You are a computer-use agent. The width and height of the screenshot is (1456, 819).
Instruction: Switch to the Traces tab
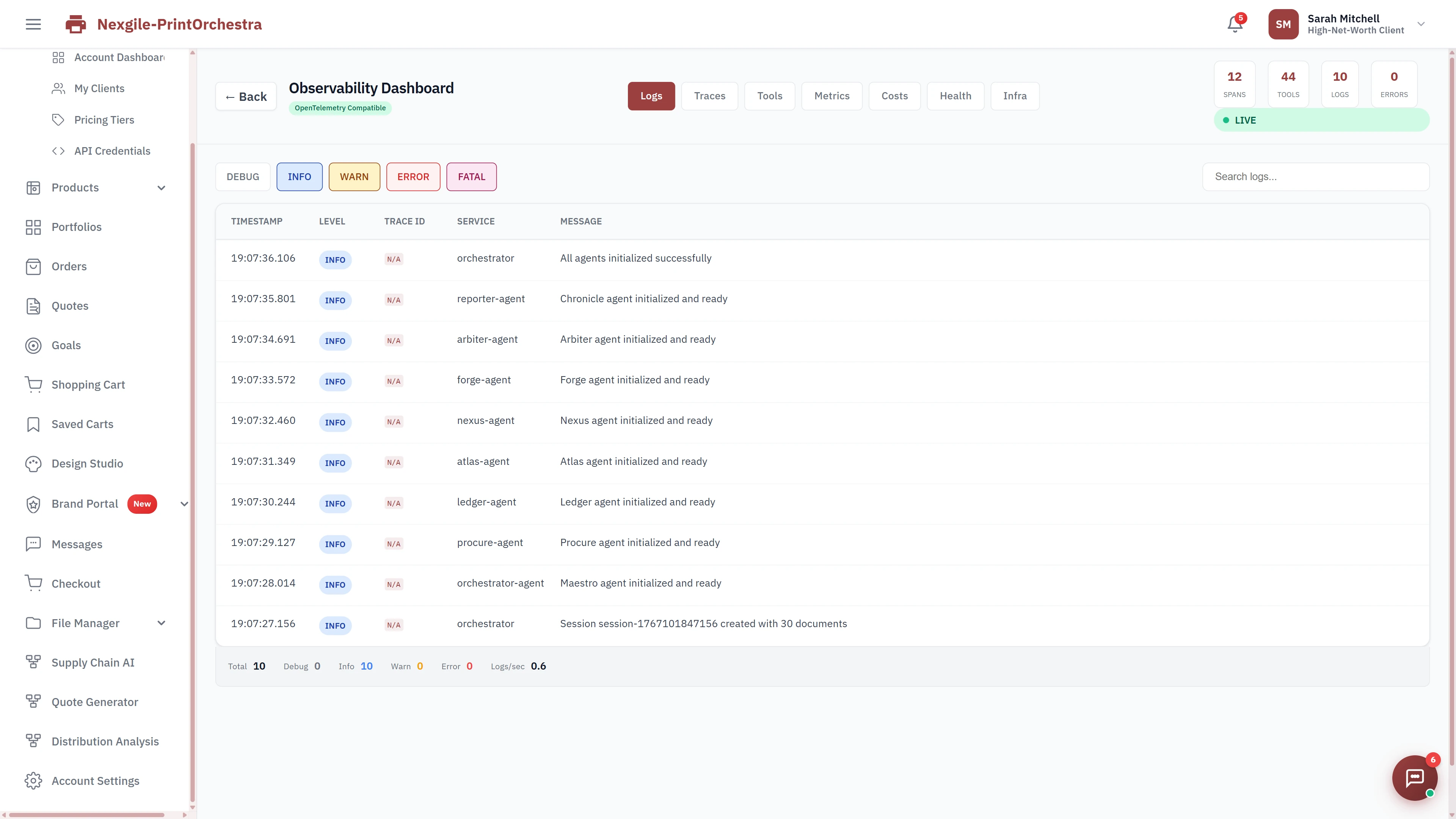pyautogui.click(x=709, y=96)
